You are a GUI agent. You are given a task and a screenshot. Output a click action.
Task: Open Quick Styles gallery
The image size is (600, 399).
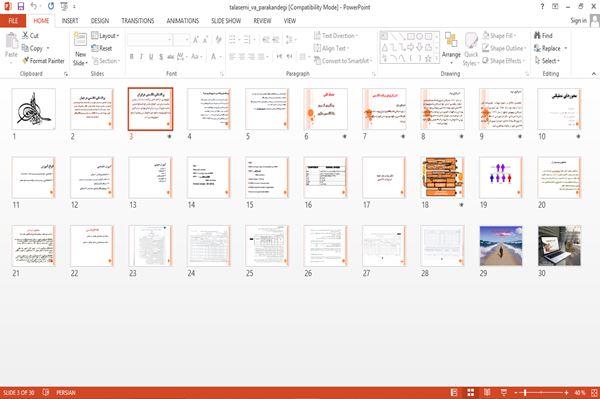pos(471,49)
